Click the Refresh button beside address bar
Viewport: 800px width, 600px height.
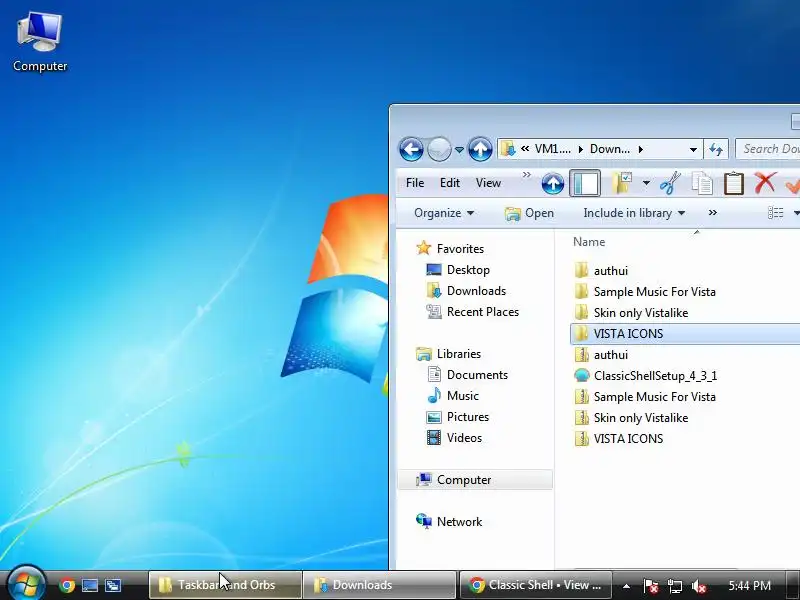coord(716,149)
